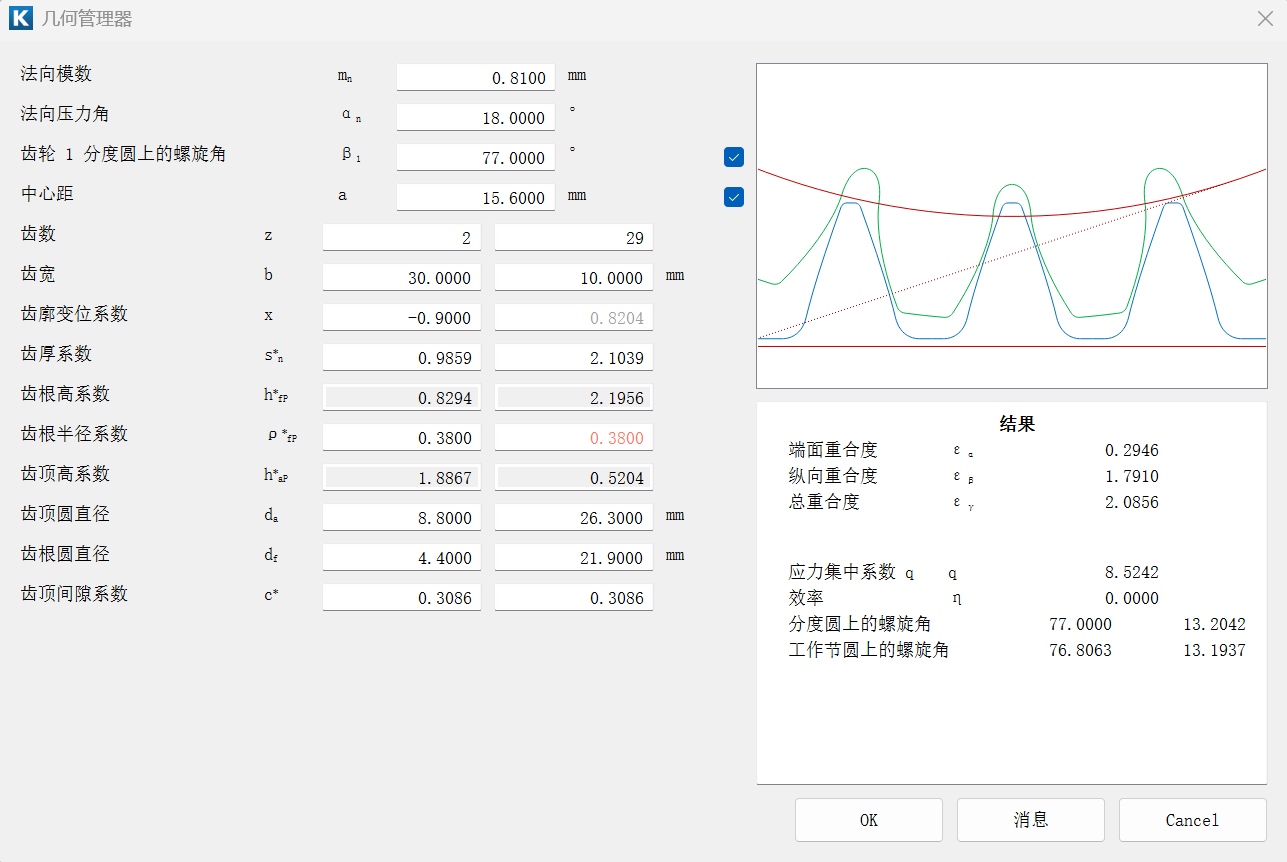The height and width of the screenshot is (862, 1287).
Task: Click the OK button
Action: point(868,820)
